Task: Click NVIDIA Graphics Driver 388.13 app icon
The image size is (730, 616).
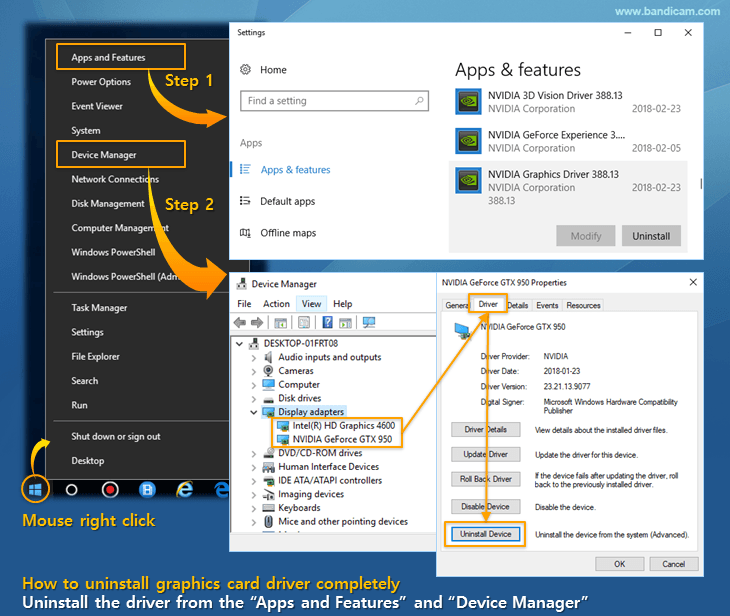Action: pos(468,180)
